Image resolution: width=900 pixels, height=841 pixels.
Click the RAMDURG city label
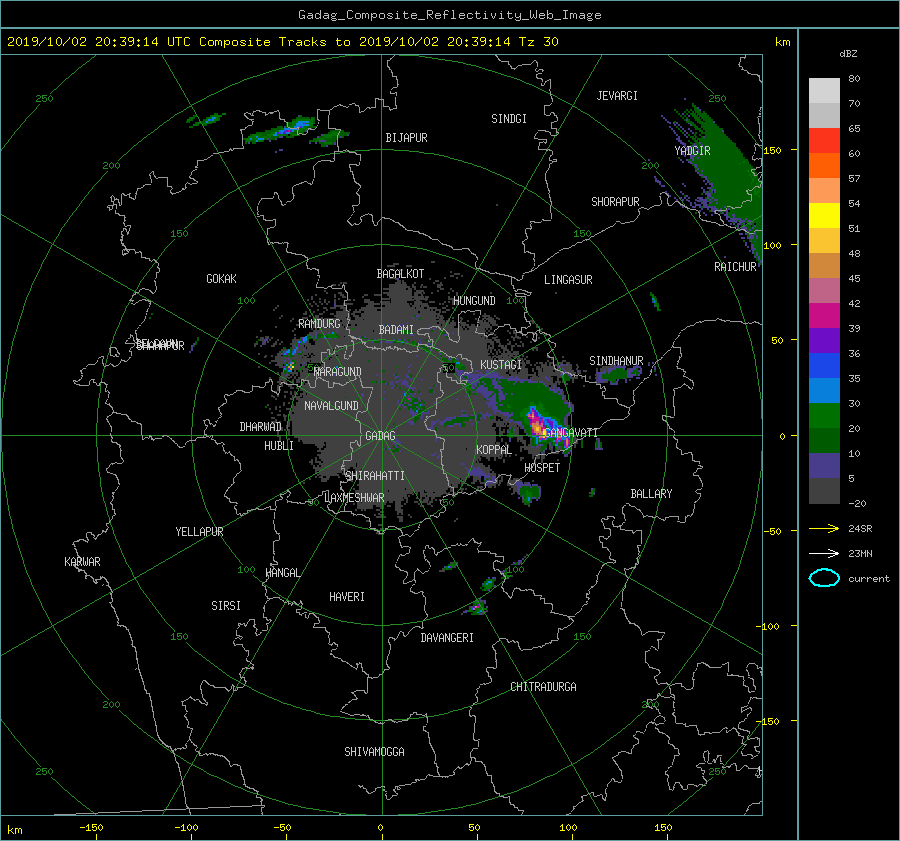point(319,324)
